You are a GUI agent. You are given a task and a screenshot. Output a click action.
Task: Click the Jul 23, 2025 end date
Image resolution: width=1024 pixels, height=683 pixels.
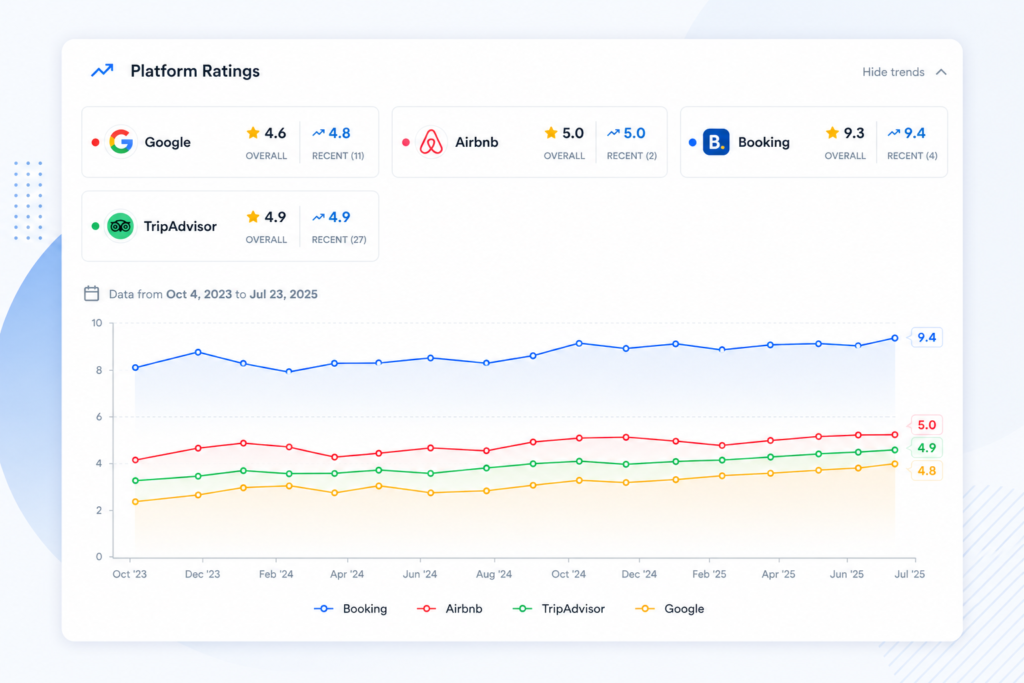(283, 294)
